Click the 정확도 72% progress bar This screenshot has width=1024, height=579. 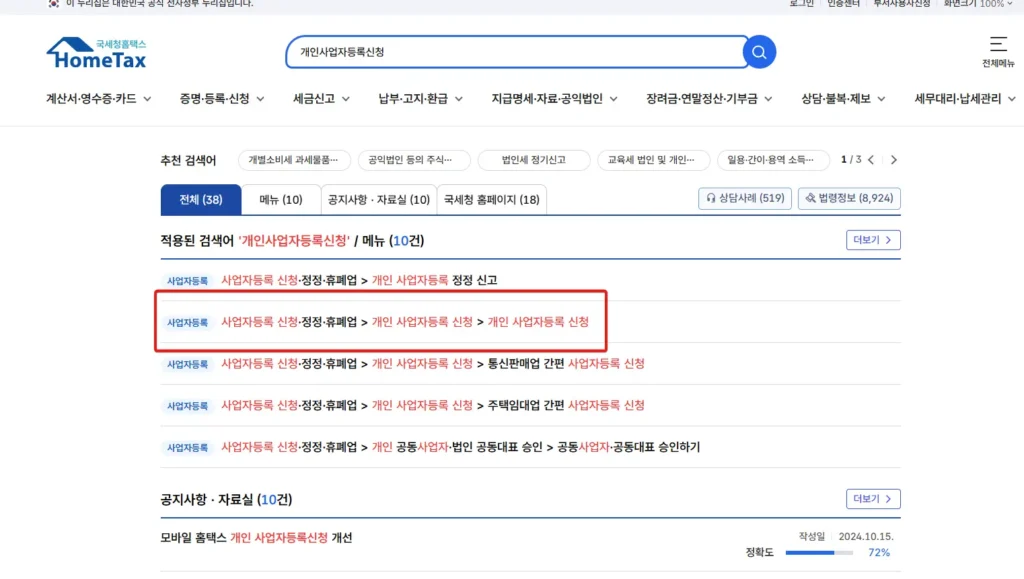819,553
